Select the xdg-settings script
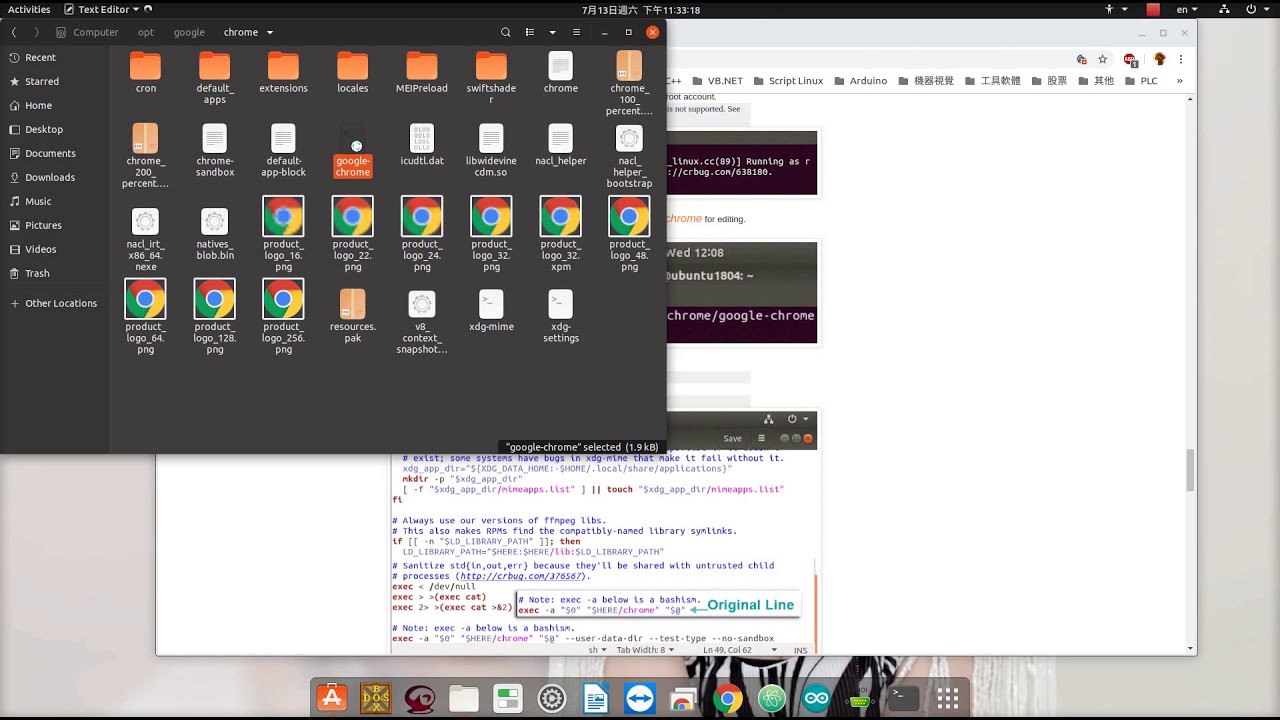The width and height of the screenshot is (1280, 720). coord(561,316)
